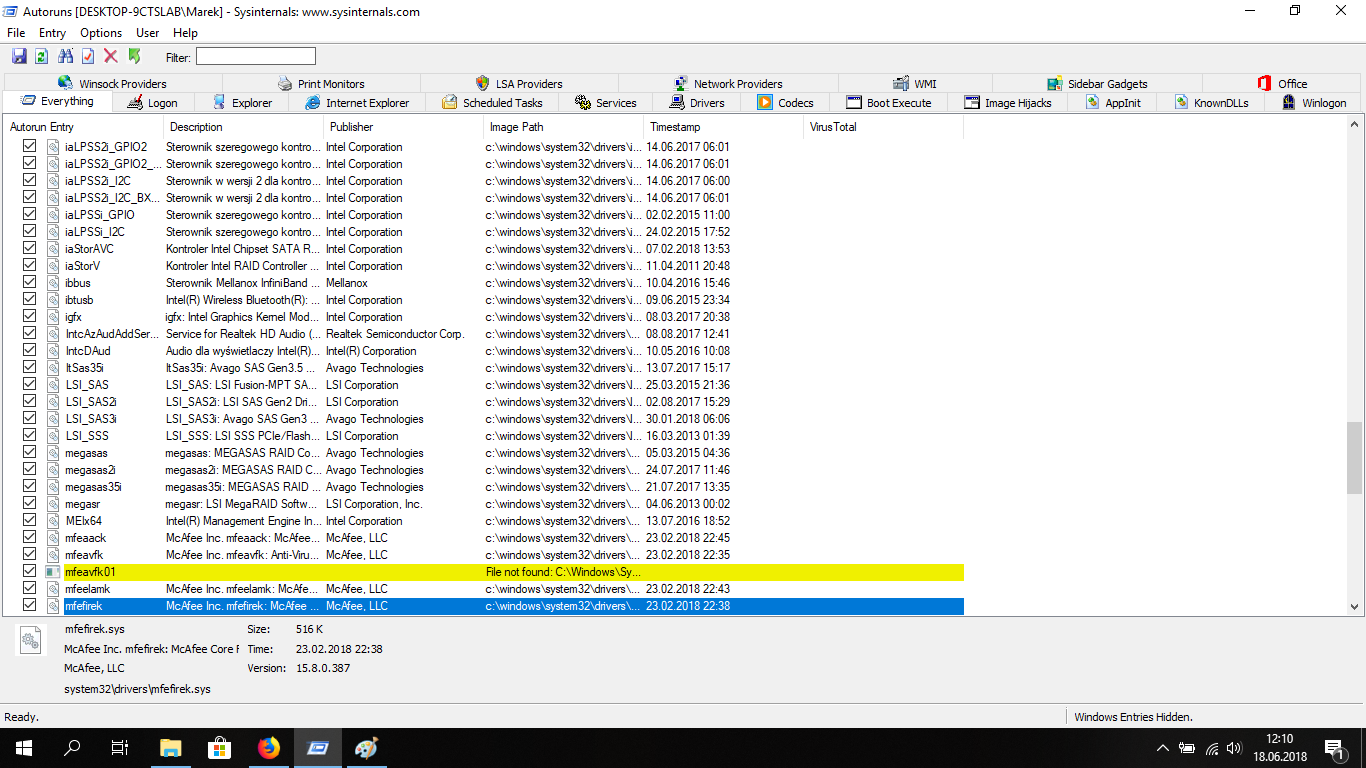The width and height of the screenshot is (1366, 768).
Task: Switch to the WMI tab
Action: point(915,84)
